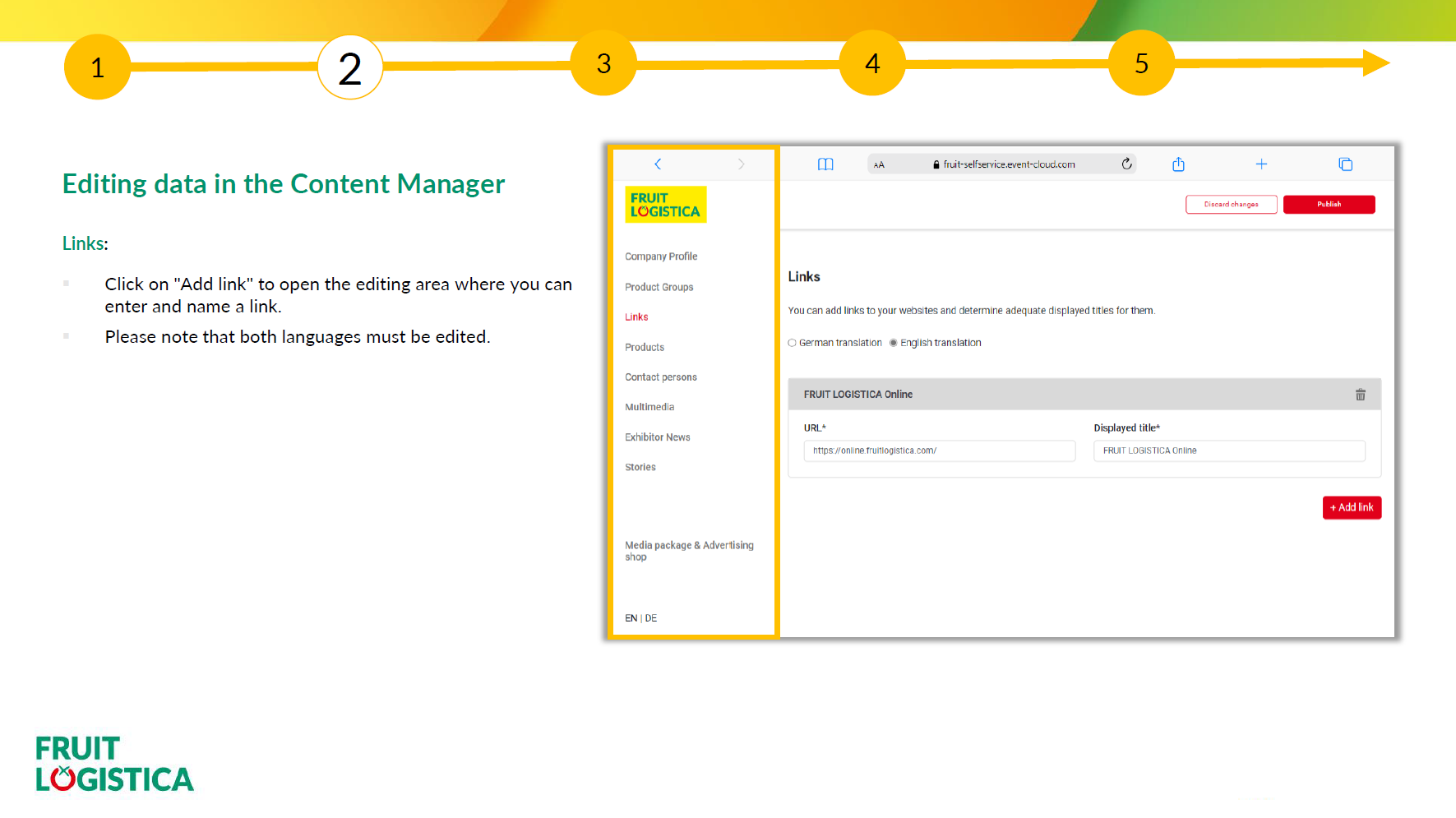This screenshot has height=818, width=1456.
Task: Click the browser address bar URL
Action: tap(1009, 164)
